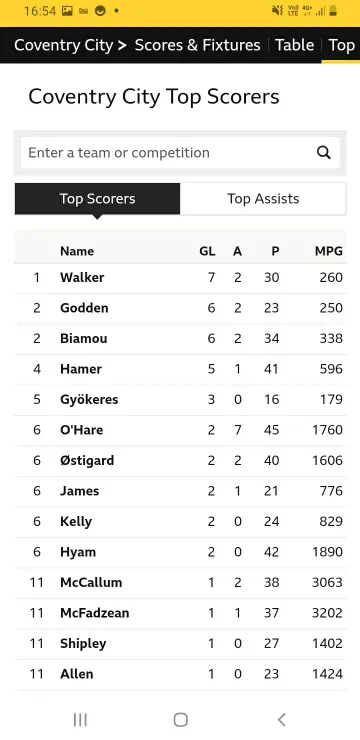
Task: Tap the image notification icon in status bar
Action: pyautogui.click(x=67, y=10)
